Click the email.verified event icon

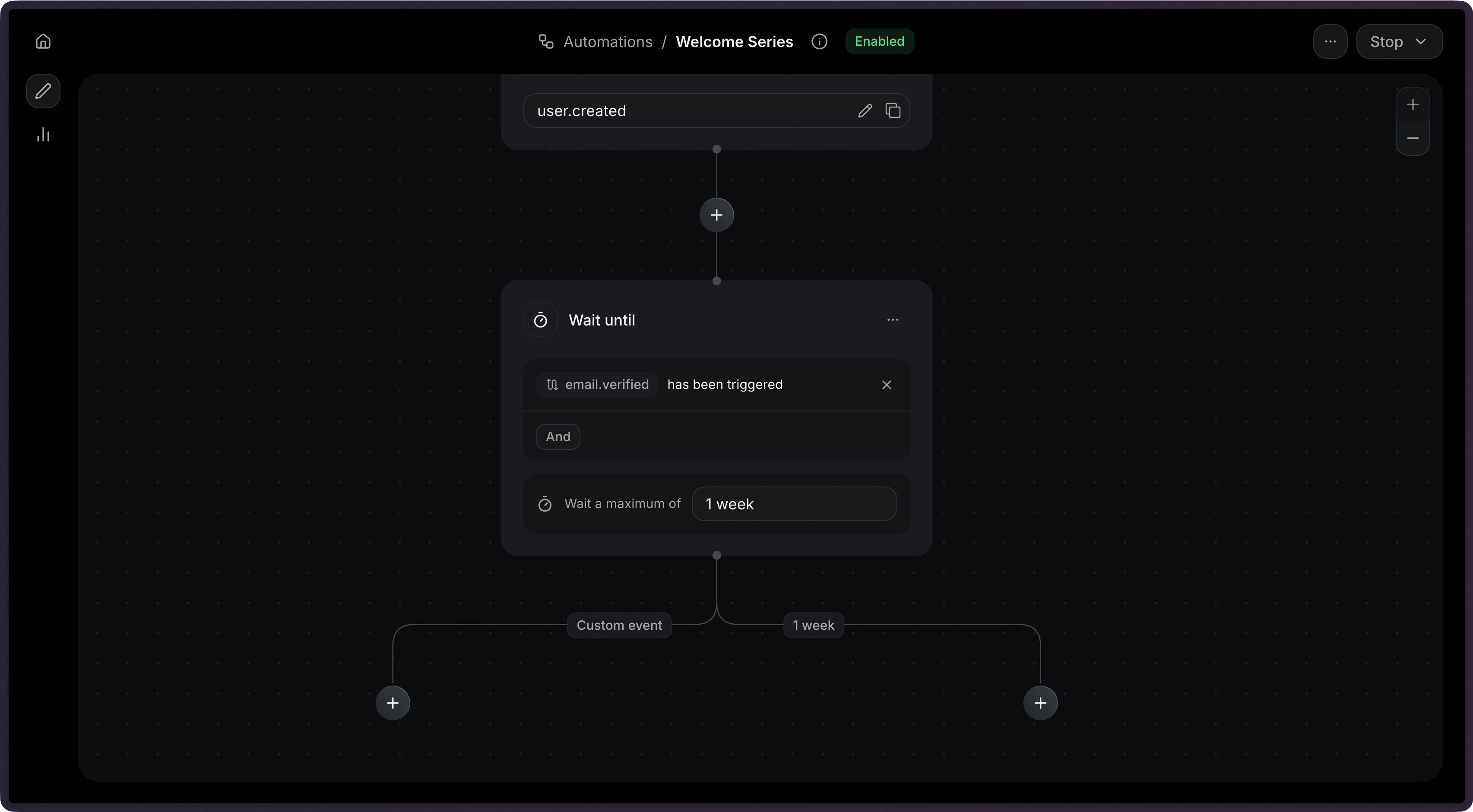point(551,385)
